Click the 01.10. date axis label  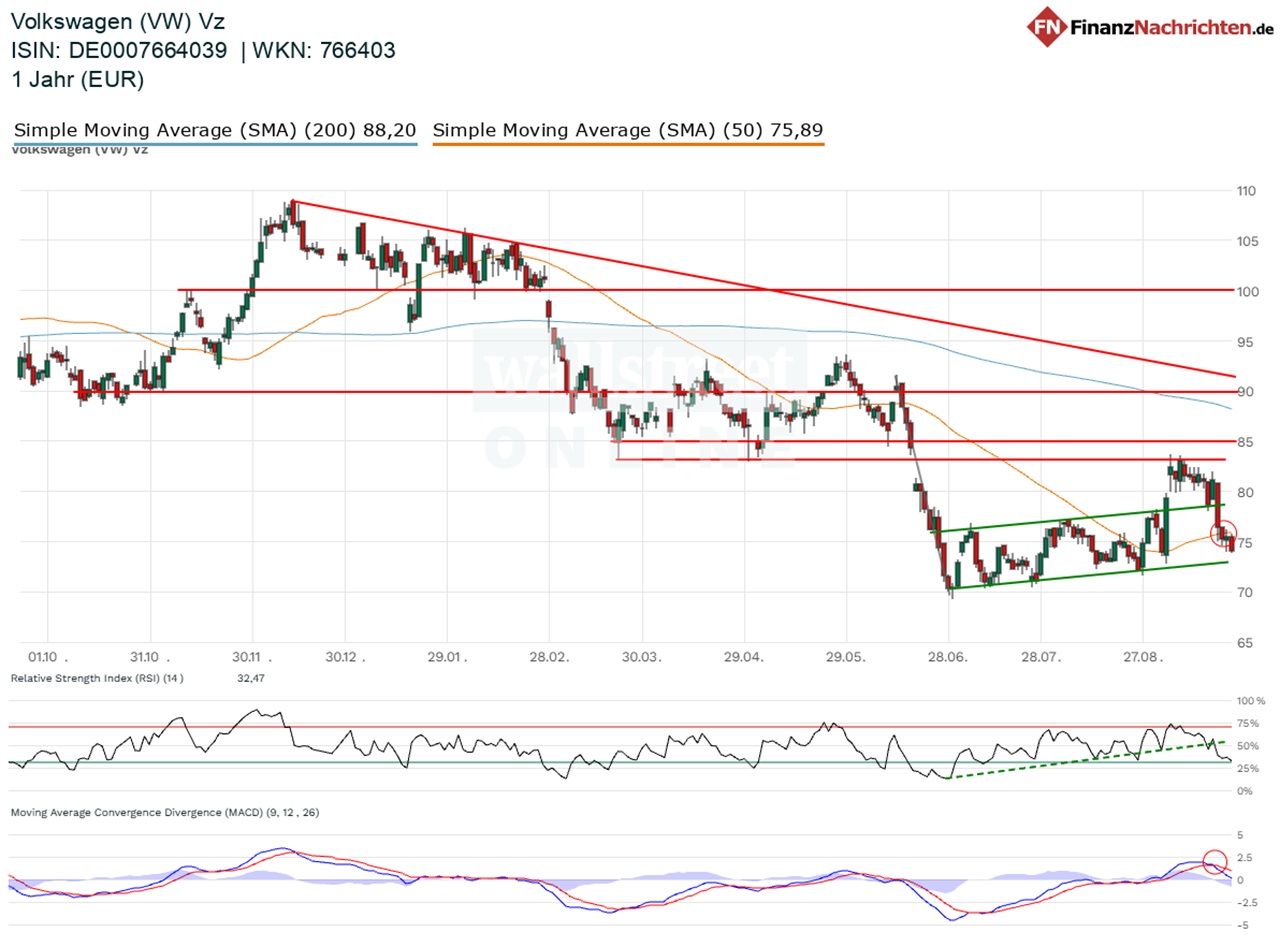(49, 656)
